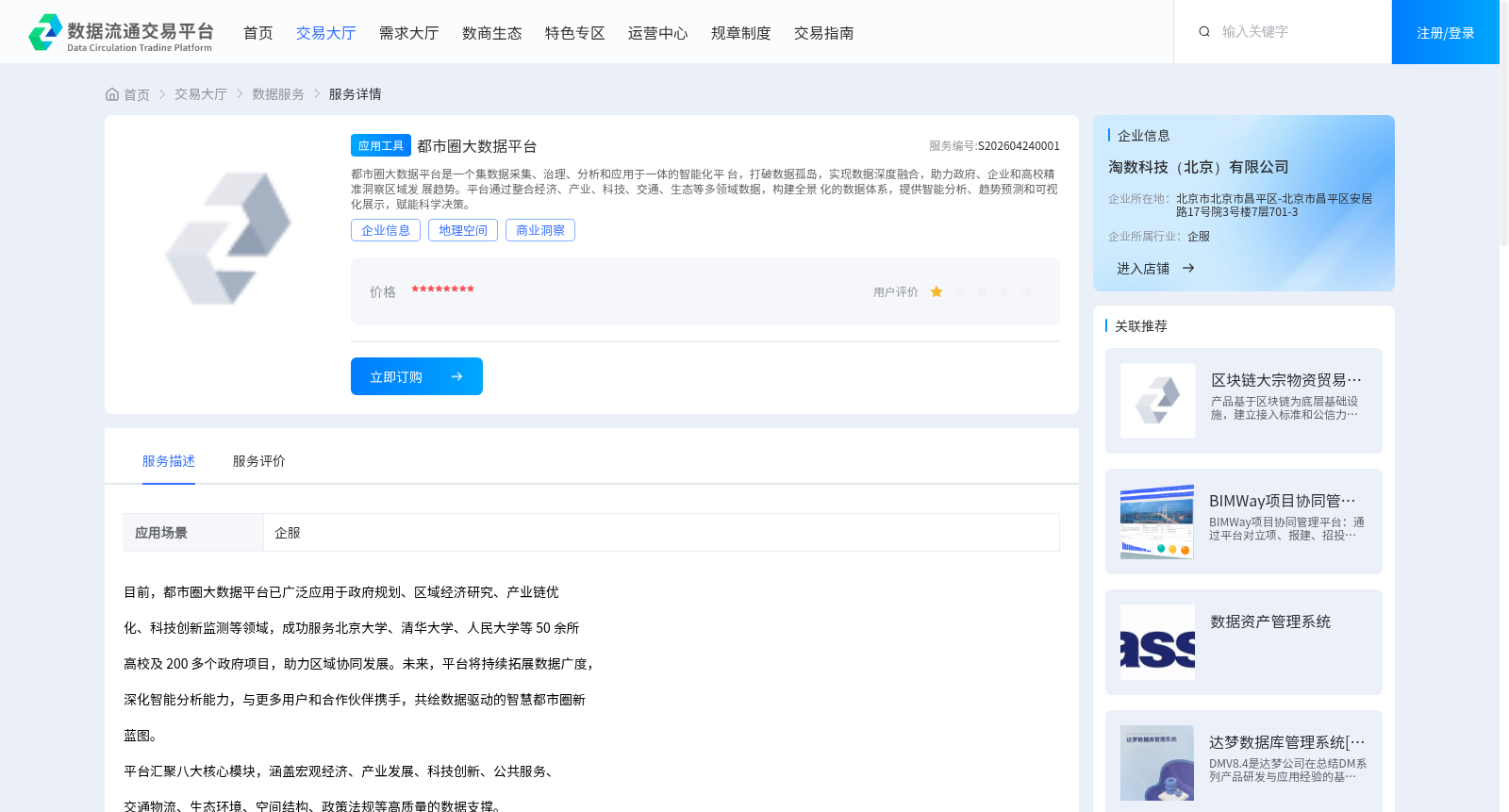Click the 注册/登录 button
Screen dimensions: 1509x812
point(1446,32)
